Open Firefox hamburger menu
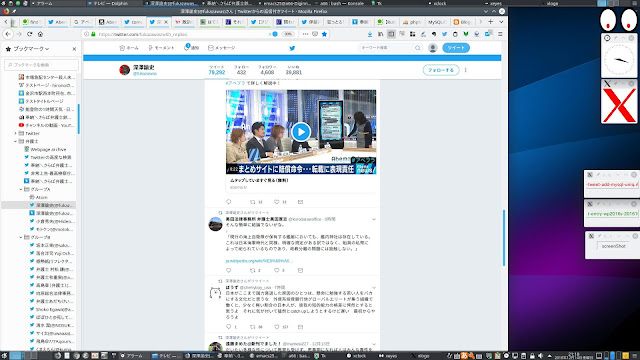The height and width of the screenshot is (360, 640). click(500, 34)
